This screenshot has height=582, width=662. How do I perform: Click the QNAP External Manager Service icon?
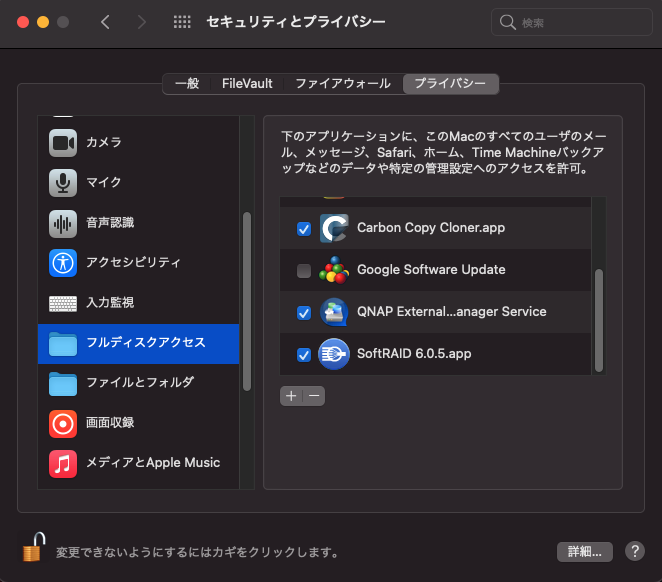[x=334, y=312]
